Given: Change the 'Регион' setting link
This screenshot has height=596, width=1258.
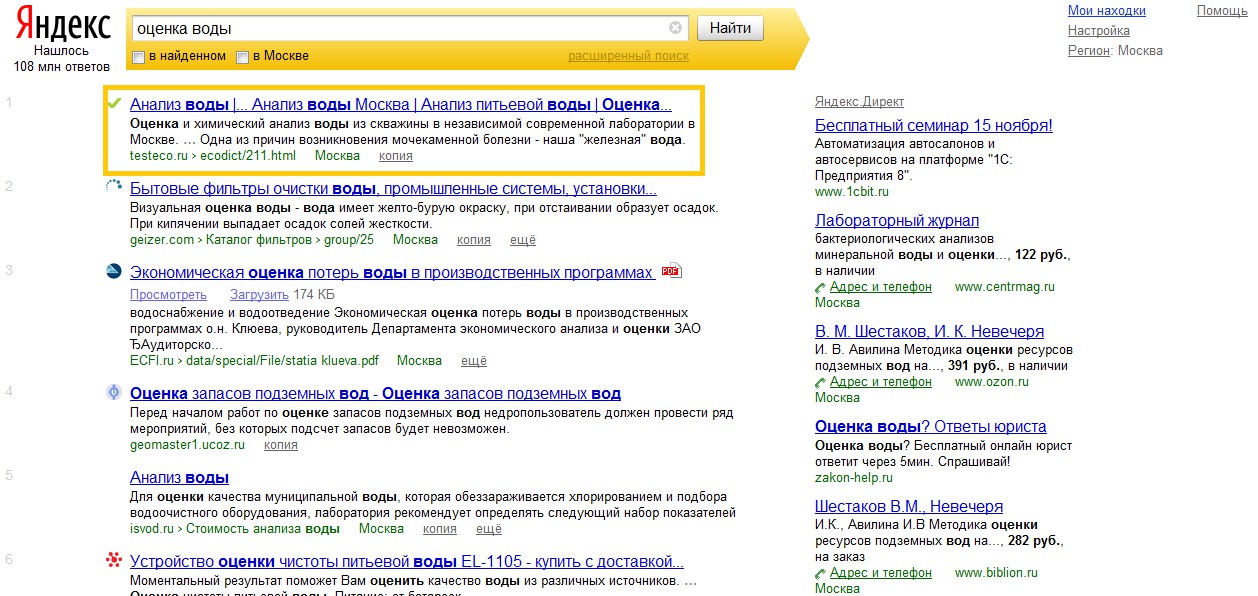Looking at the screenshot, I should click(x=1089, y=50).
